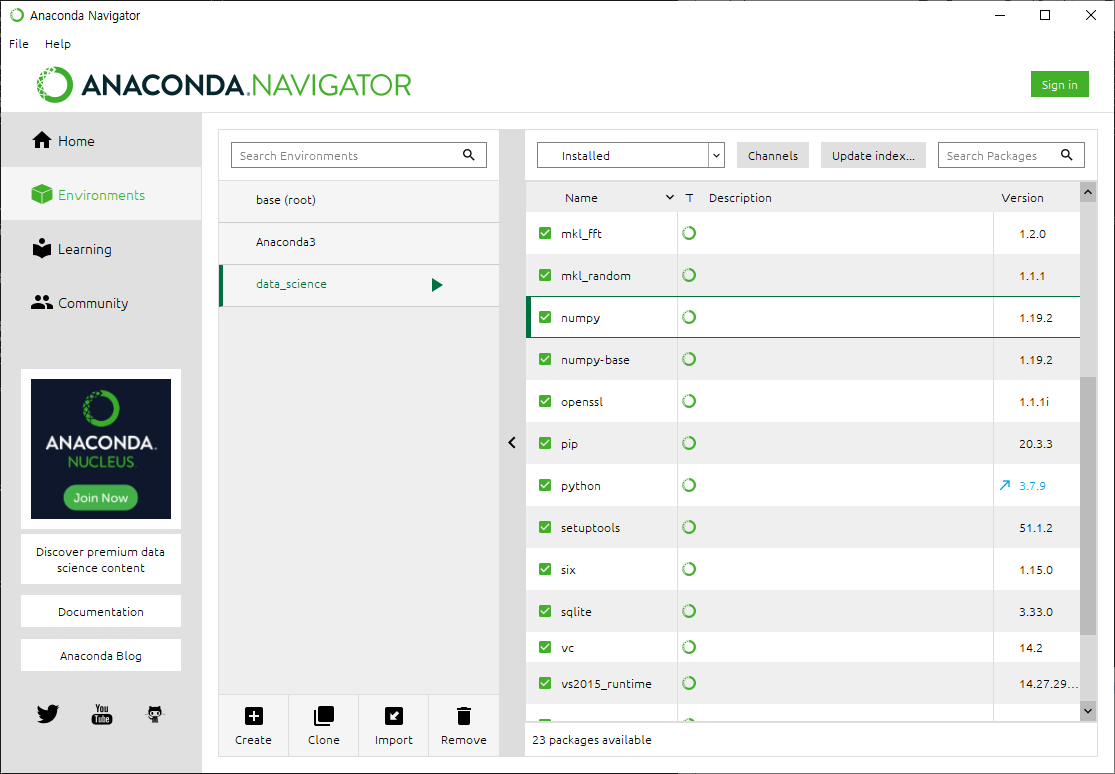Image resolution: width=1115 pixels, height=774 pixels.
Task: Click the Clone environment icon
Action: coord(324,716)
